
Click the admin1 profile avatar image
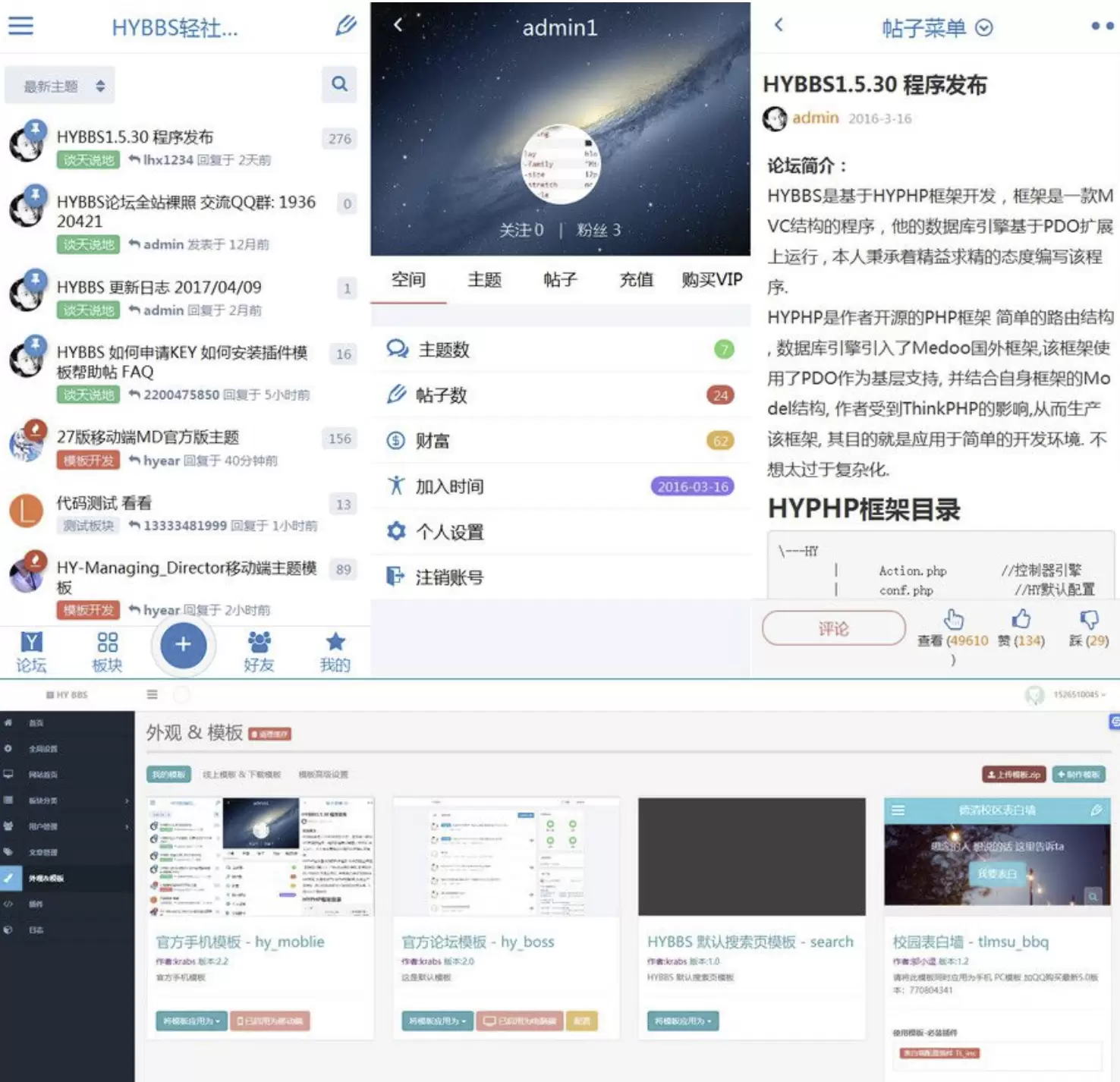[561, 165]
